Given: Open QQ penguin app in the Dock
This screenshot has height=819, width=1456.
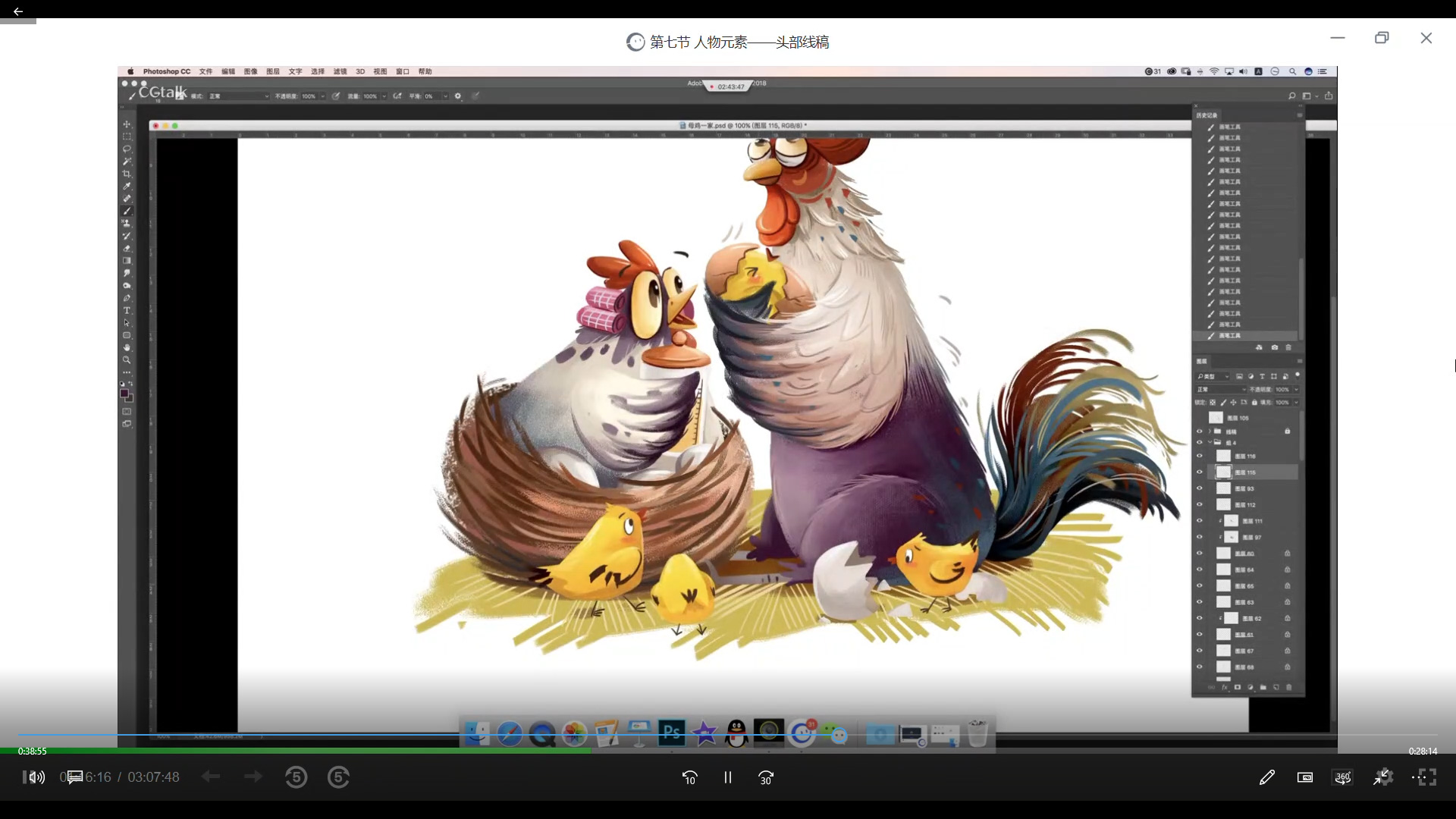Looking at the screenshot, I should coord(736,733).
